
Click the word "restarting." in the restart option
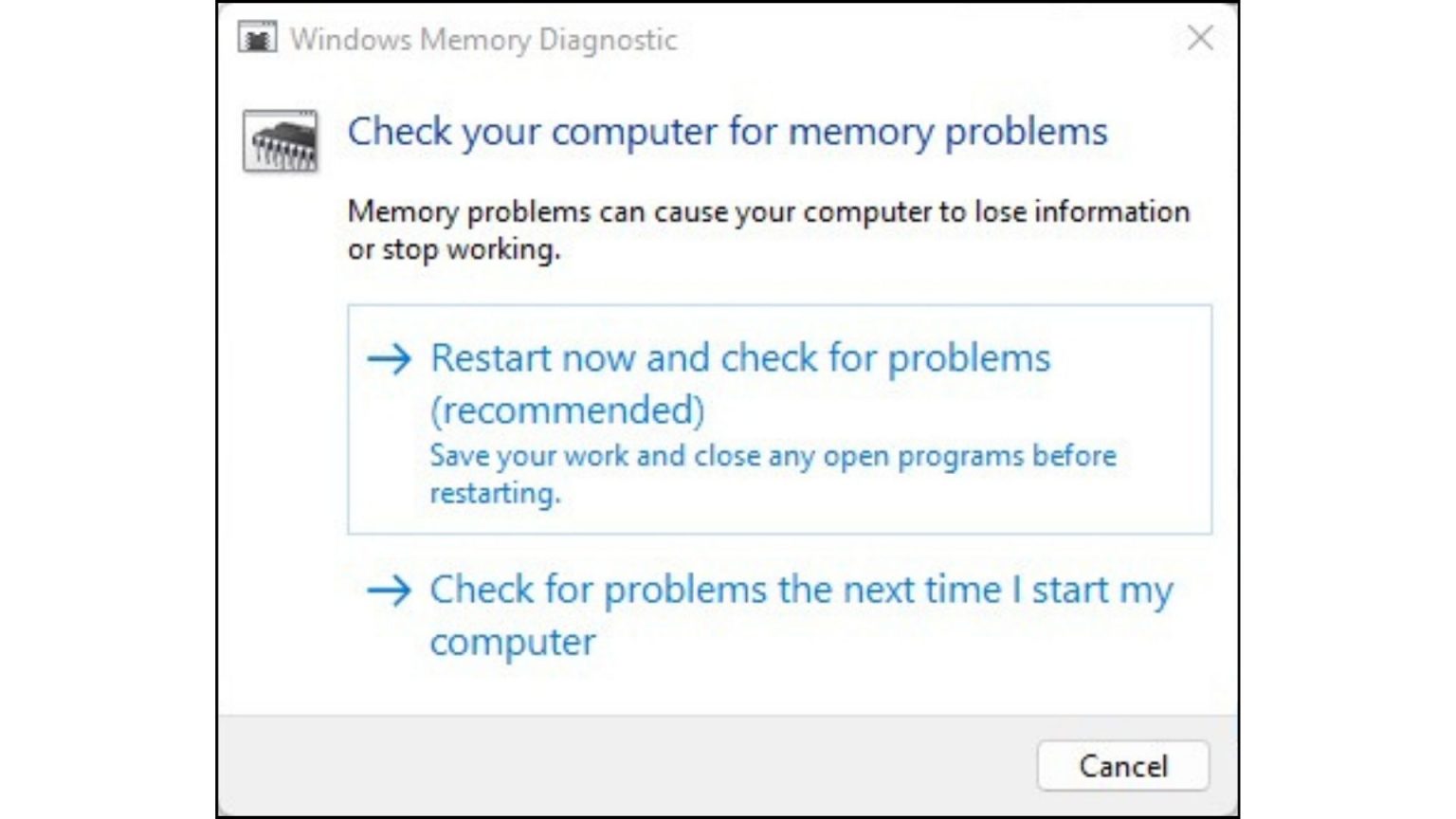tap(495, 494)
